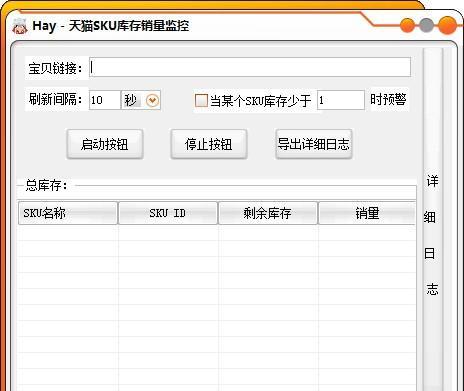This screenshot has width=464, height=391.
Task: Click the 停止按钮 stop button
Action: 209,144
